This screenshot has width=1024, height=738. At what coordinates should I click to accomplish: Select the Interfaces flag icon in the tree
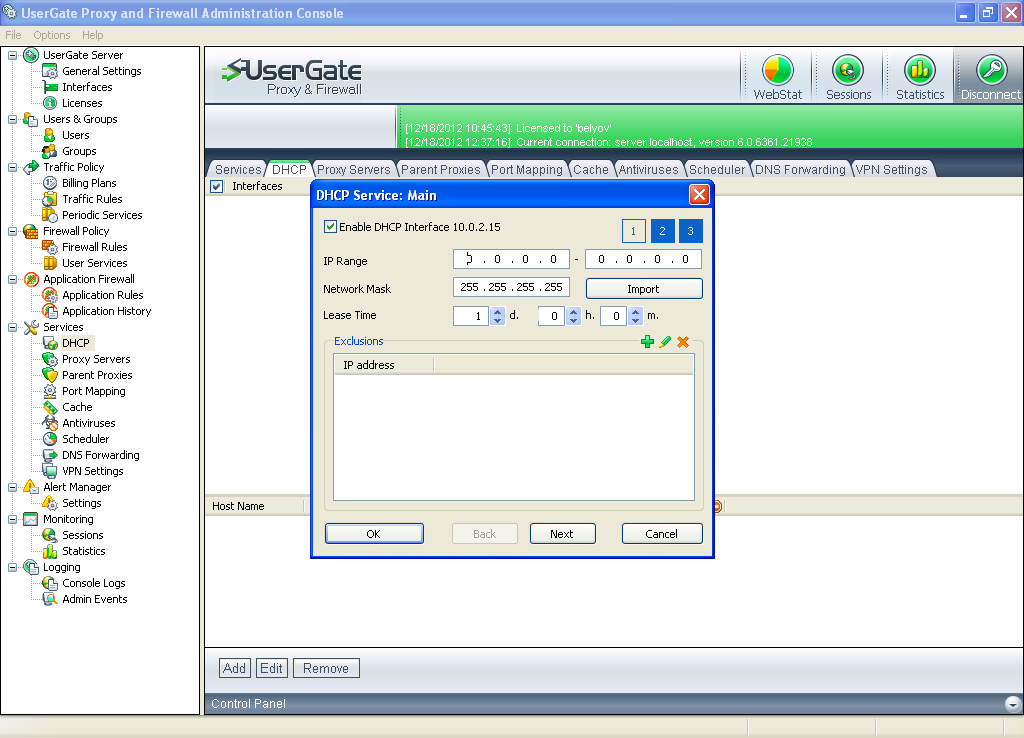click(50, 87)
